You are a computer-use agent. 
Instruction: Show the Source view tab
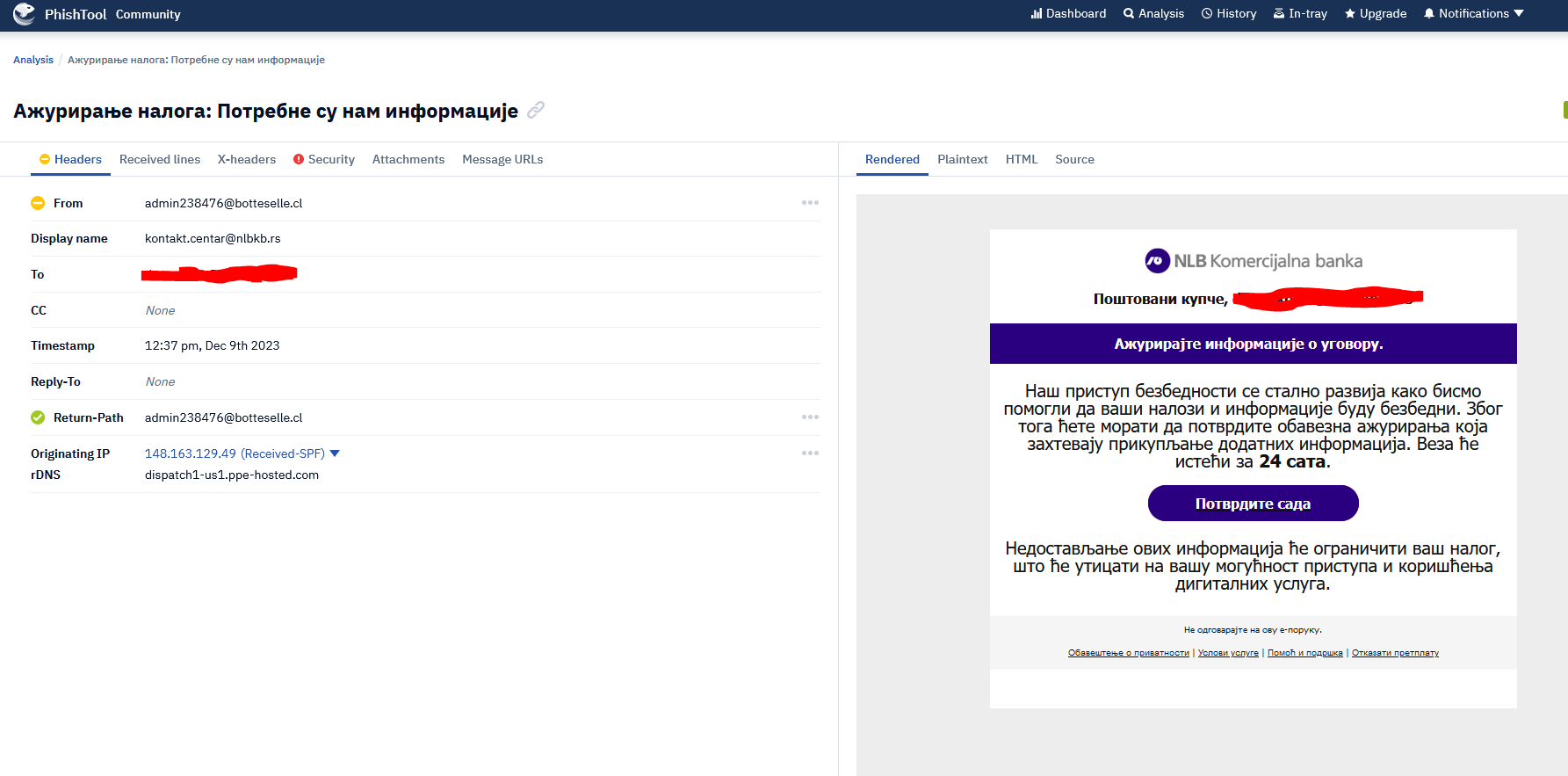1074,159
